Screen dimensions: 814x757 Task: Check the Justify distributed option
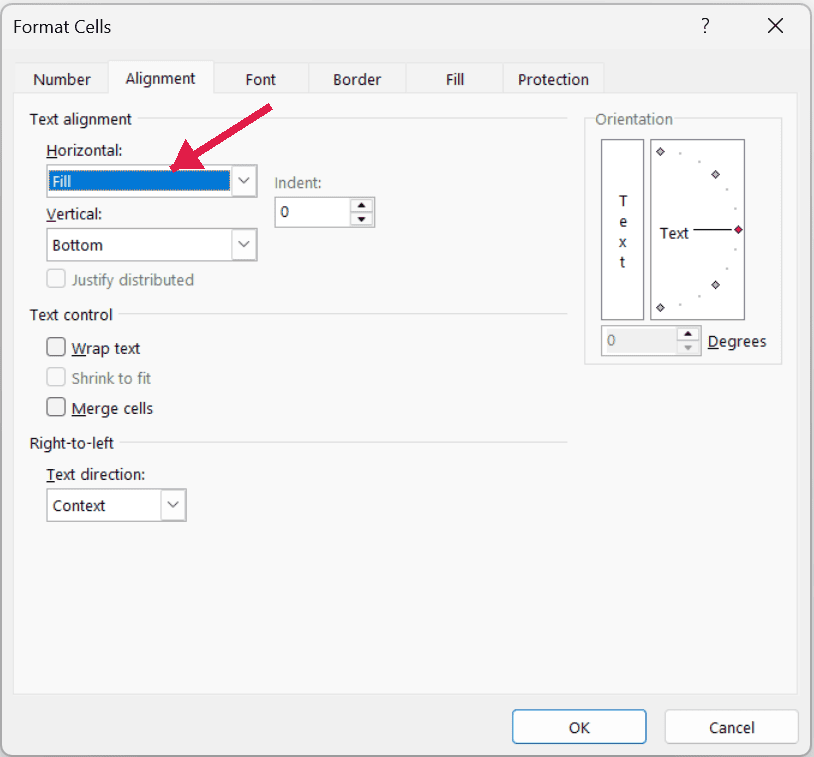tap(55, 279)
